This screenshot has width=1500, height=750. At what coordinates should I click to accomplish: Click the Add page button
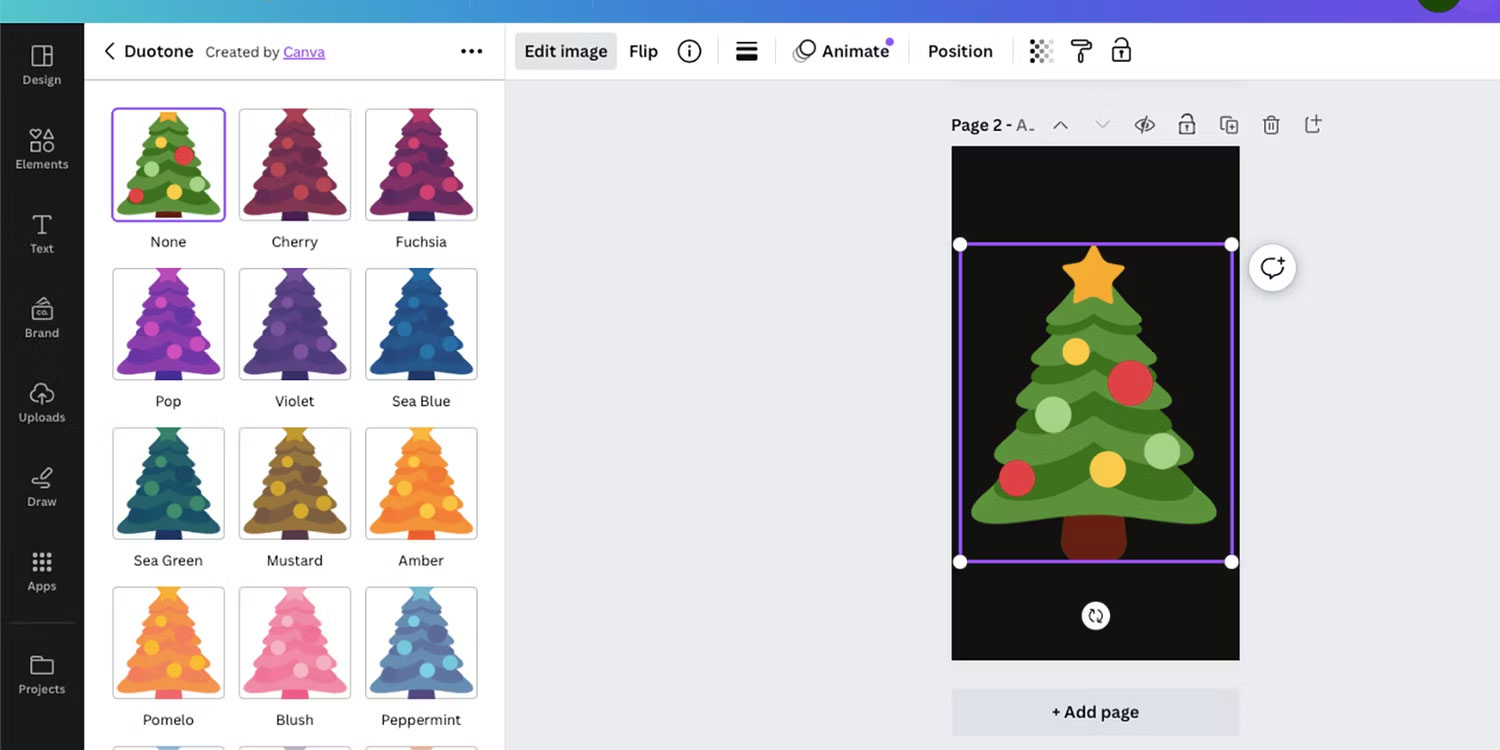(1095, 711)
